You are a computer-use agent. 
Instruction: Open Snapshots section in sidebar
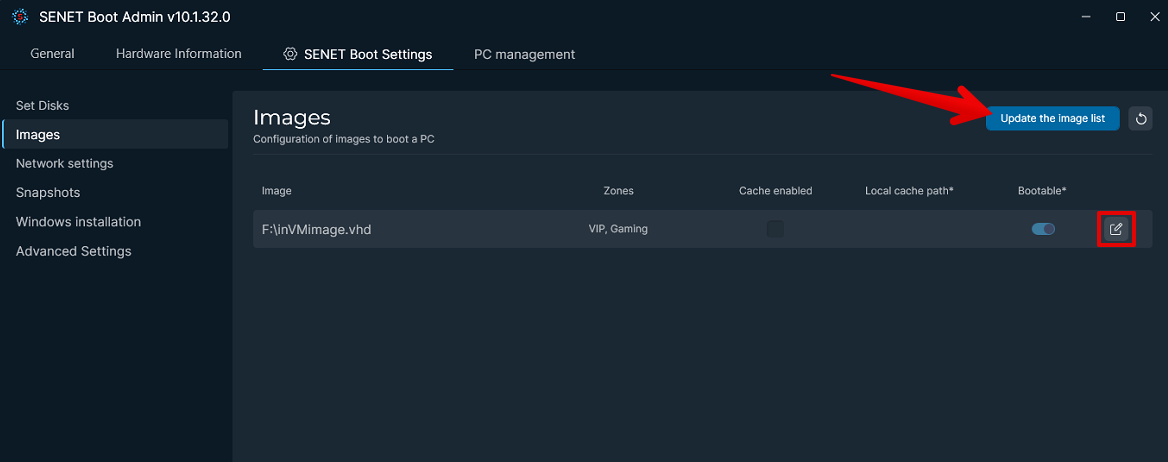click(x=48, y=192)
